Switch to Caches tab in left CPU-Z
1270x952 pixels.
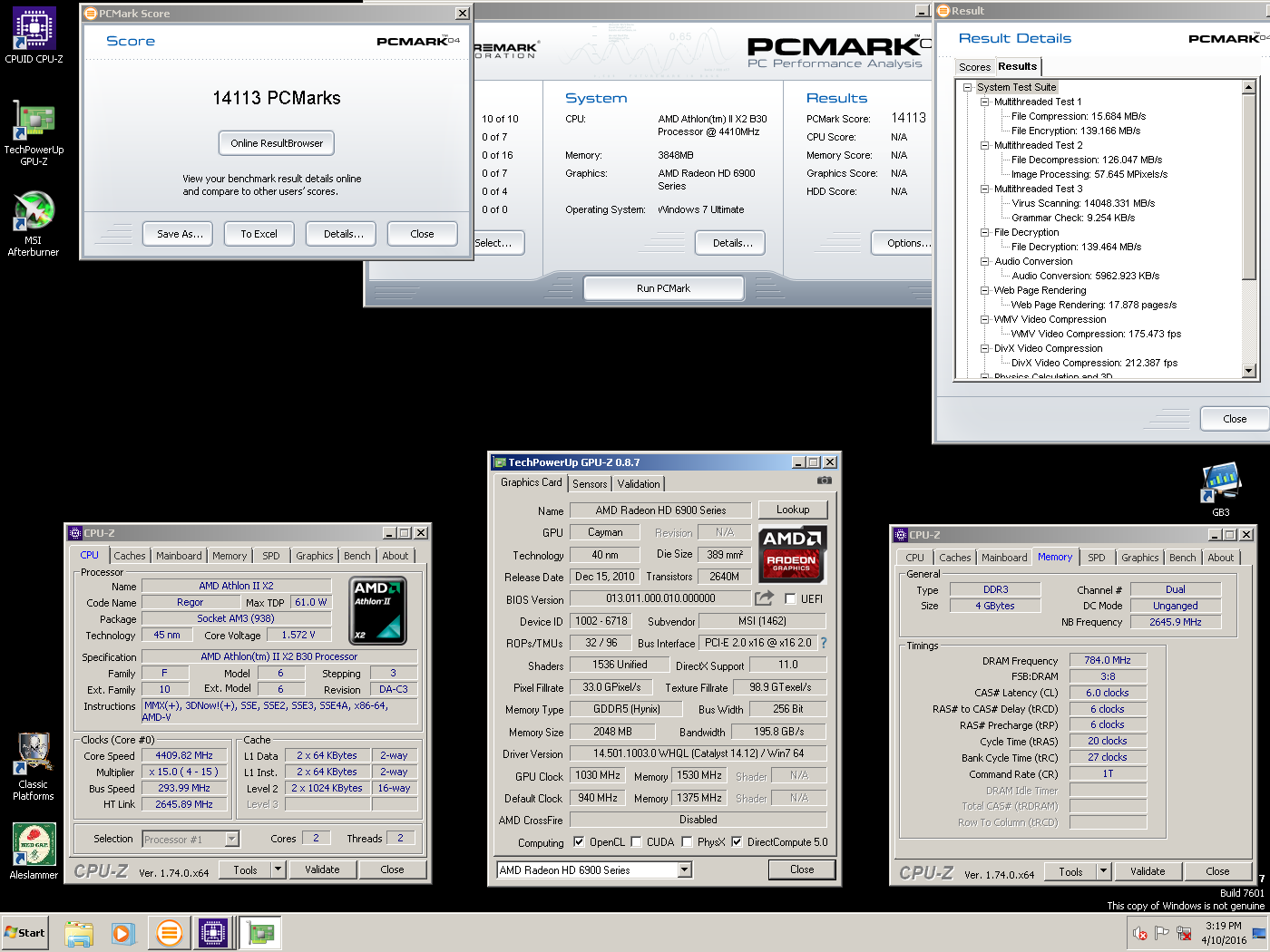click(x=130, y=556)
